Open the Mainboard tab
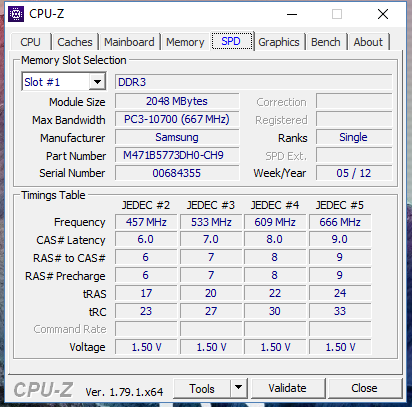Image resolution: width=412 pixels, height=407 pixels. tap(129, 42)
